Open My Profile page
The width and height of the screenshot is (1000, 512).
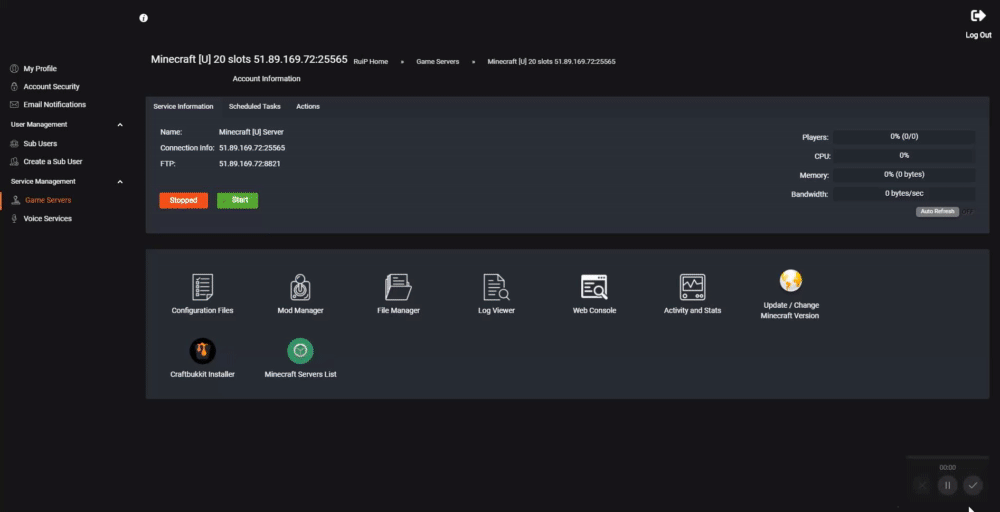(x=40, y=68)
